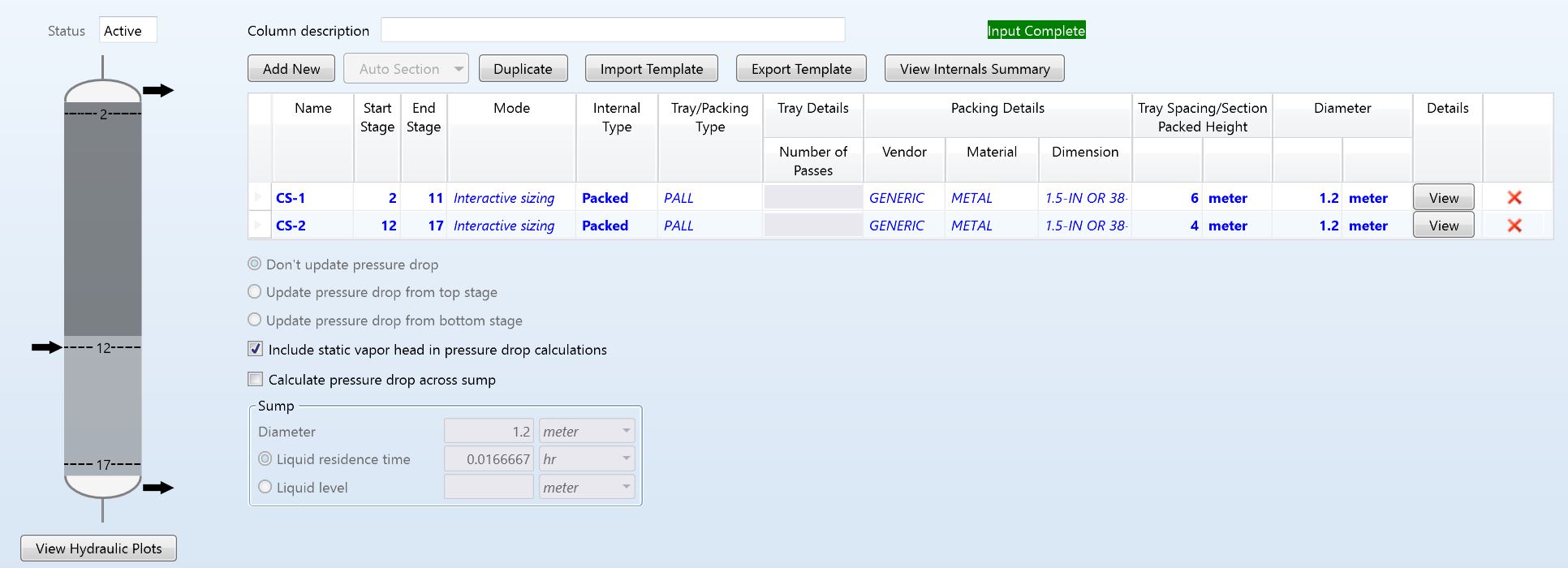Click the Name column header

point(313,109)
